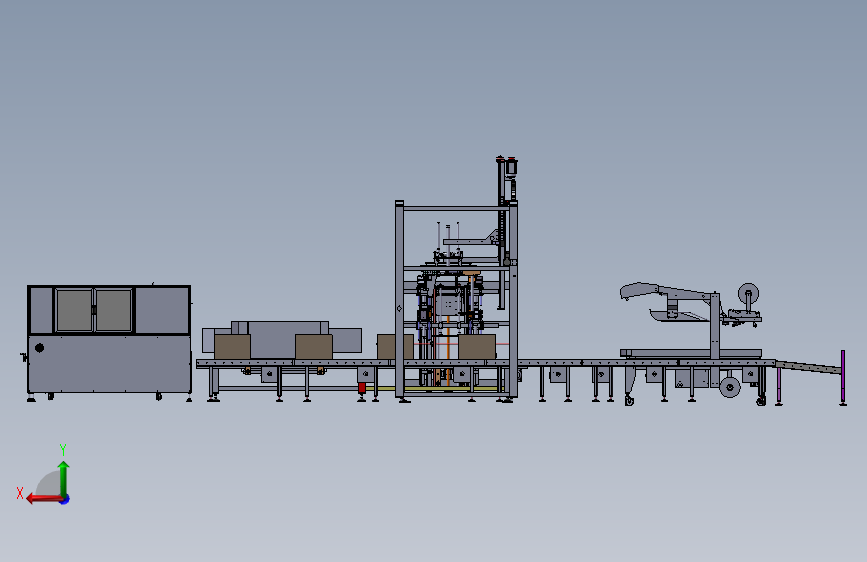This screenshot has width=867, height=562.
Task: Select the blue Z axis ball on the triad
Action: coord(65,499)
